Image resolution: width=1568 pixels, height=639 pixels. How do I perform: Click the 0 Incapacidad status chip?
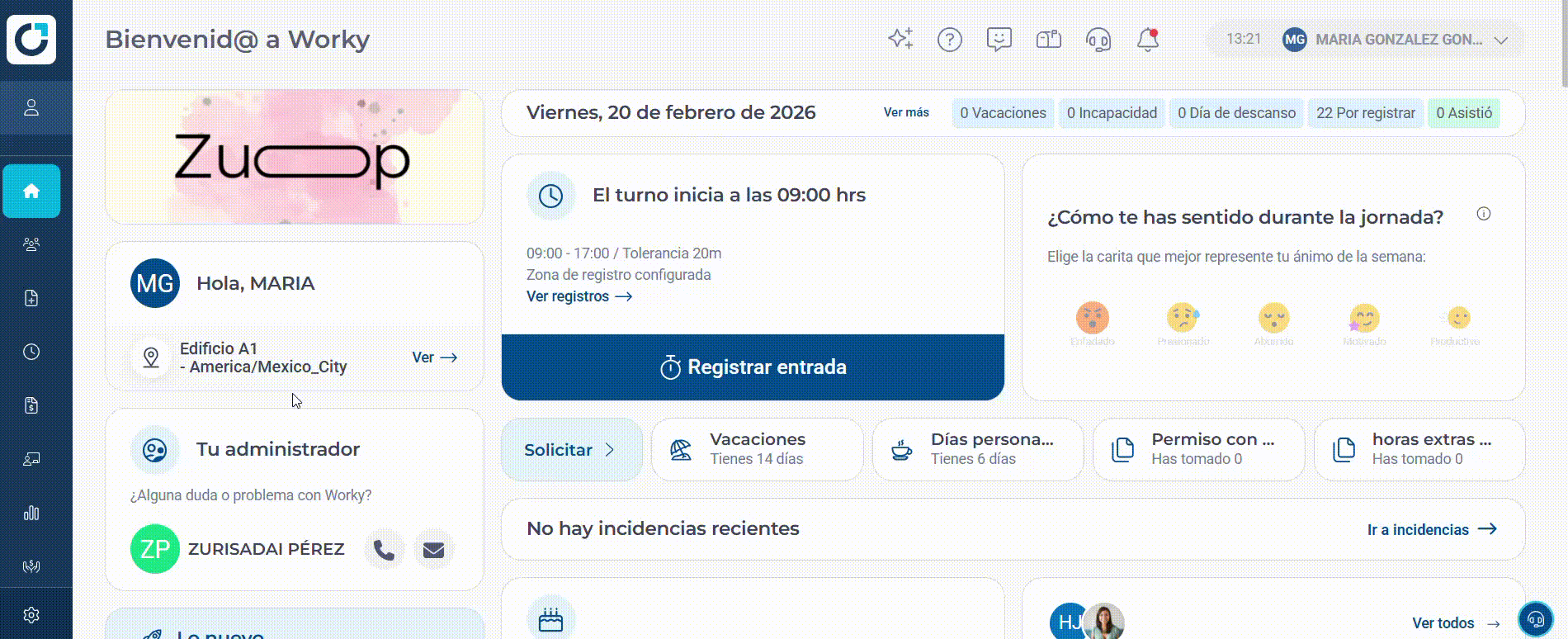pyautogui.click(x=1112, y=113)
